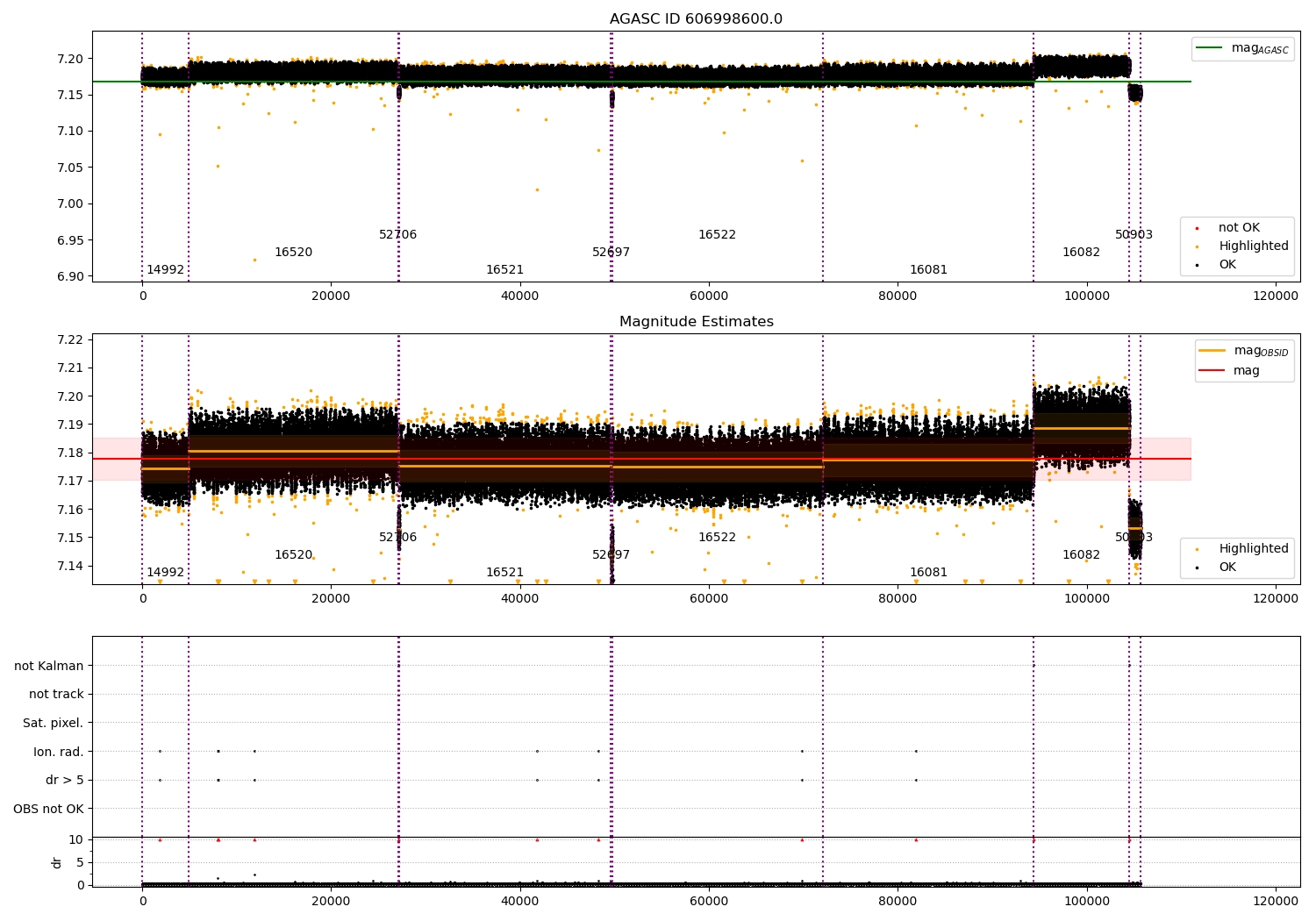Screen dimensions: 1316x921
Task: Click y-axis tick 7.14 on Magnitude Estimates plot
Action: click(x=71, y=566)
